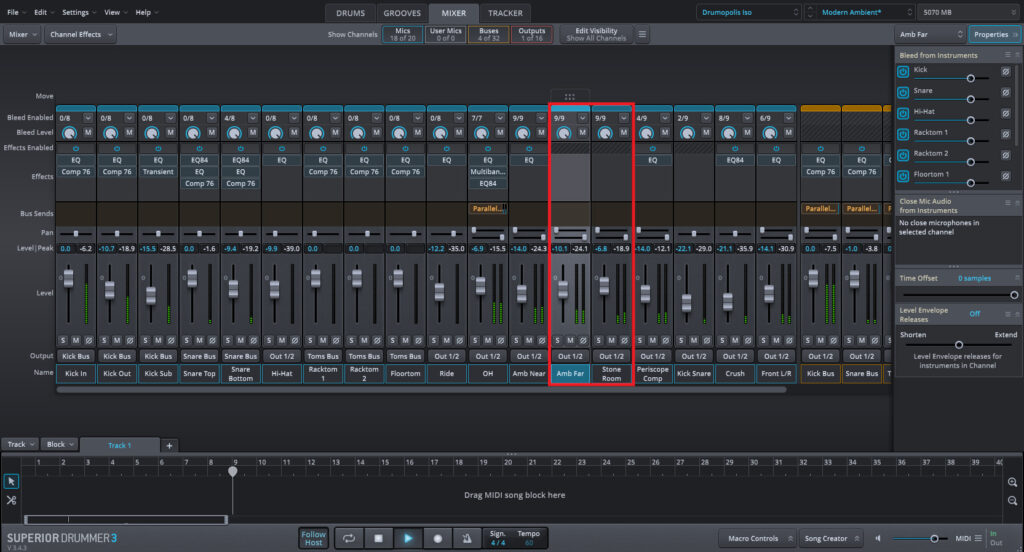The width and height of the screenshot is (1024, 552).
Task: Open the Channel Effects dropdown
Action: click(x=81, y=34)
